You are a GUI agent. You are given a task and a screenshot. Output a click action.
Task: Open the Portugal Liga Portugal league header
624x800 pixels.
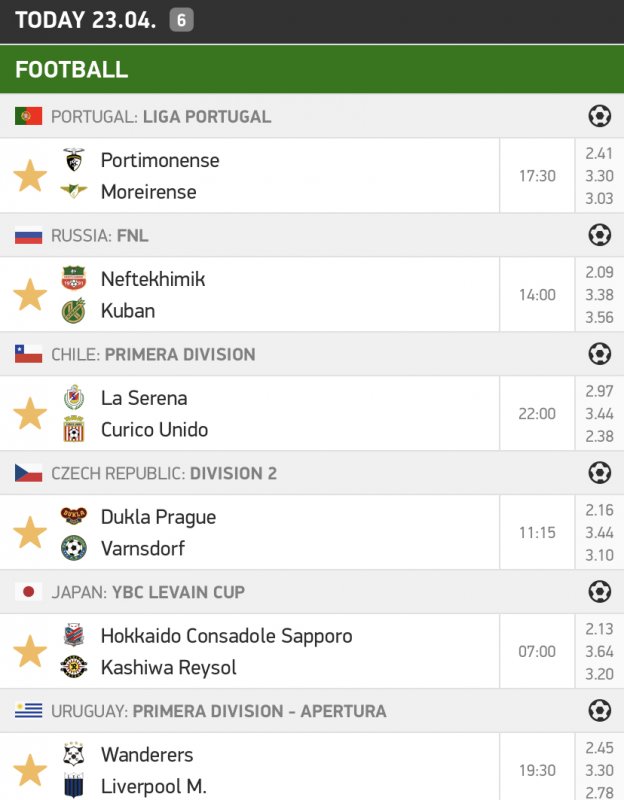161,116
